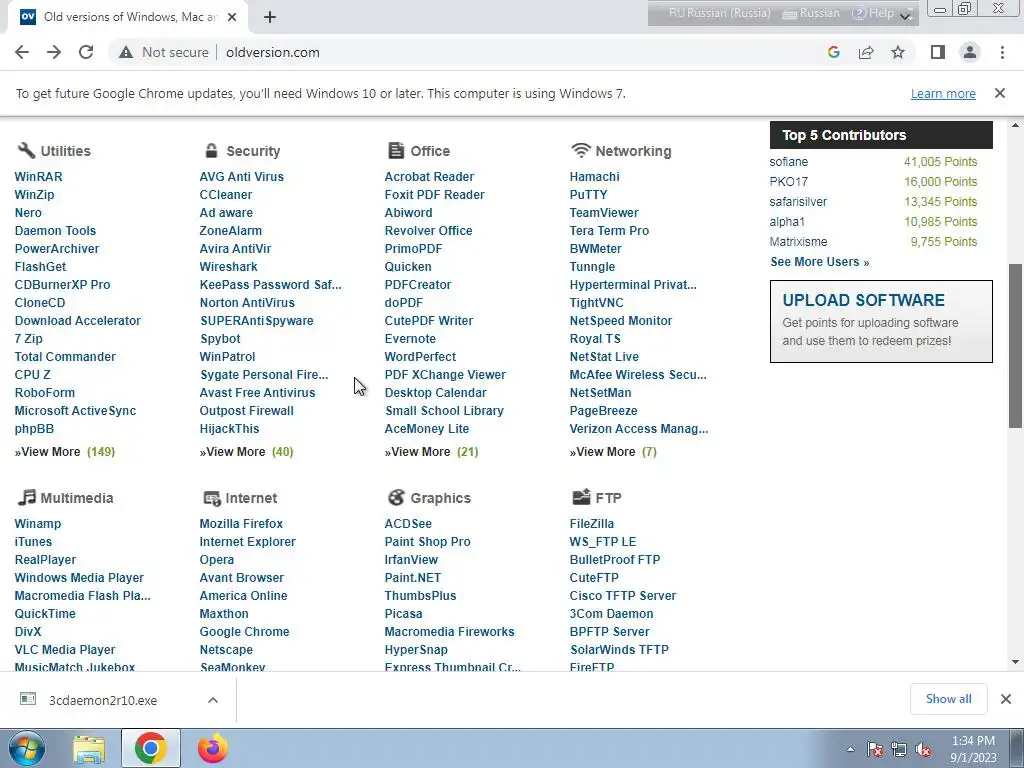Click the Utilities wrench icon
The height and width of the screenshot is (768, 1024).
click(25, 150)
